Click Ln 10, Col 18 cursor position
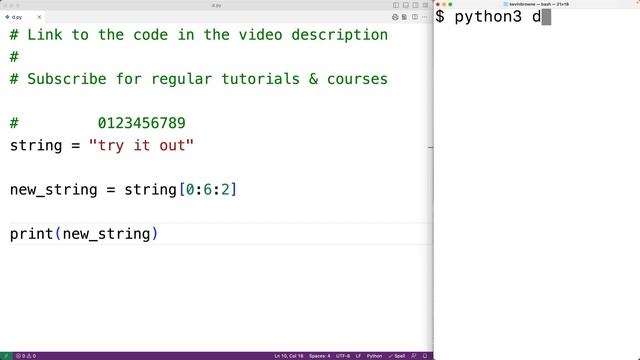 click(x=289, y=356)
